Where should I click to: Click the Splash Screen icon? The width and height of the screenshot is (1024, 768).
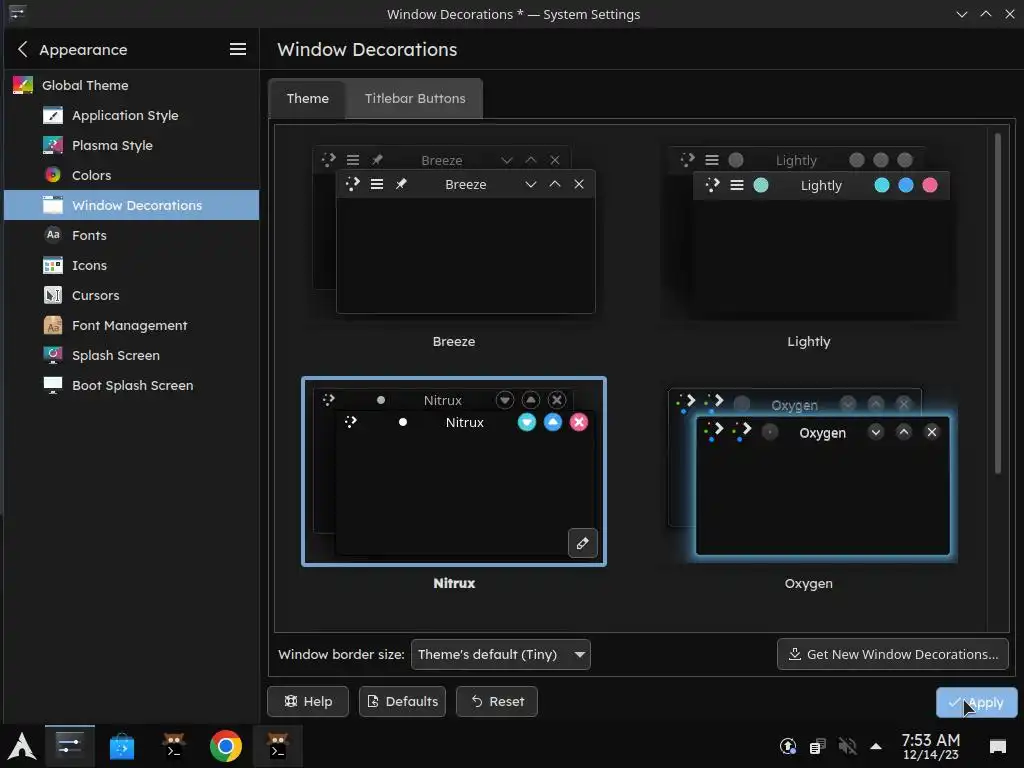click(x=53, y=355)
